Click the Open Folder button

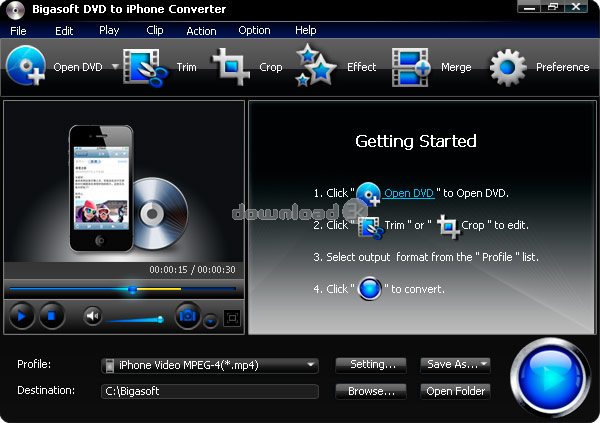pyautogui.click(x=455, y=391)
